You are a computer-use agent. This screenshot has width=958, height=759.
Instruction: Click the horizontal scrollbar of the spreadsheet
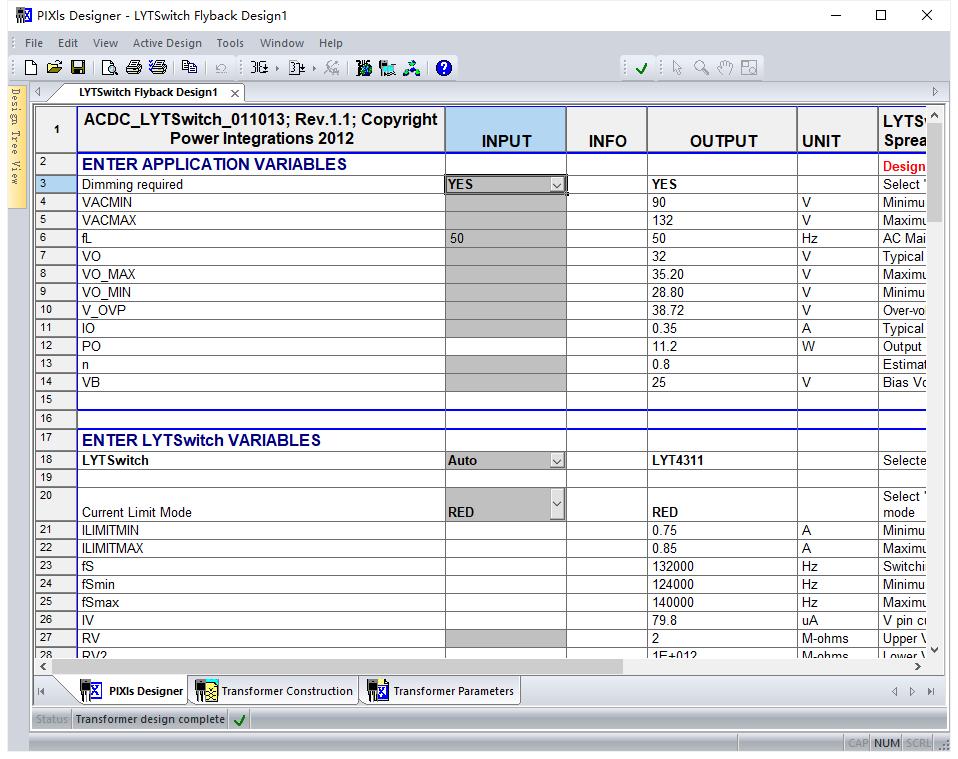[337, 667]
